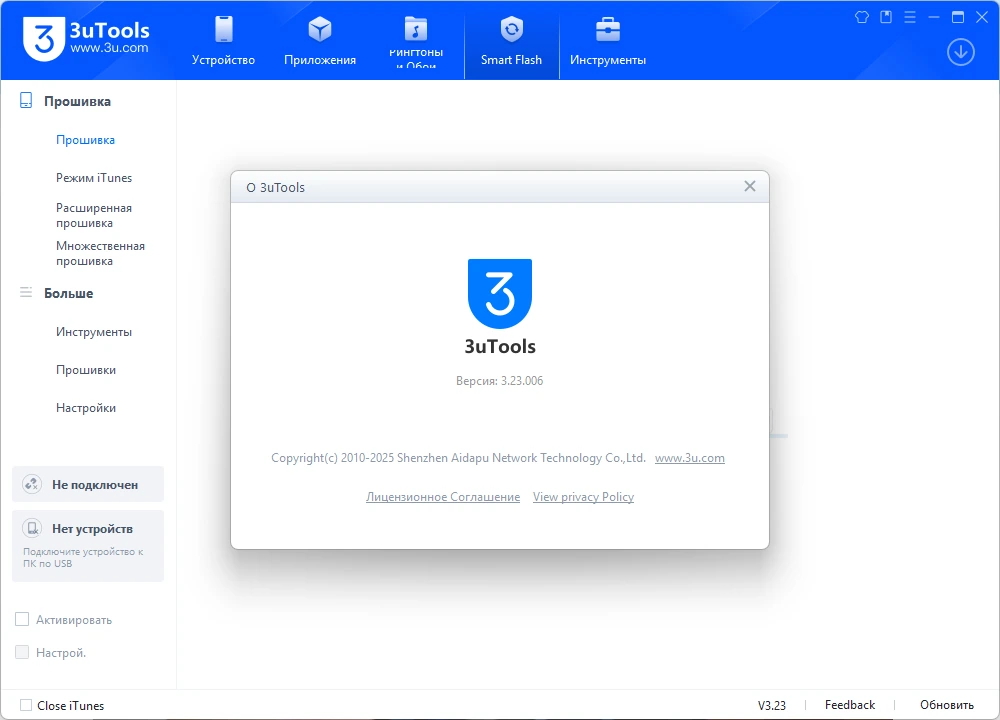Minimize the 3uTools window
1000x720 pixels.
[934, 17]
